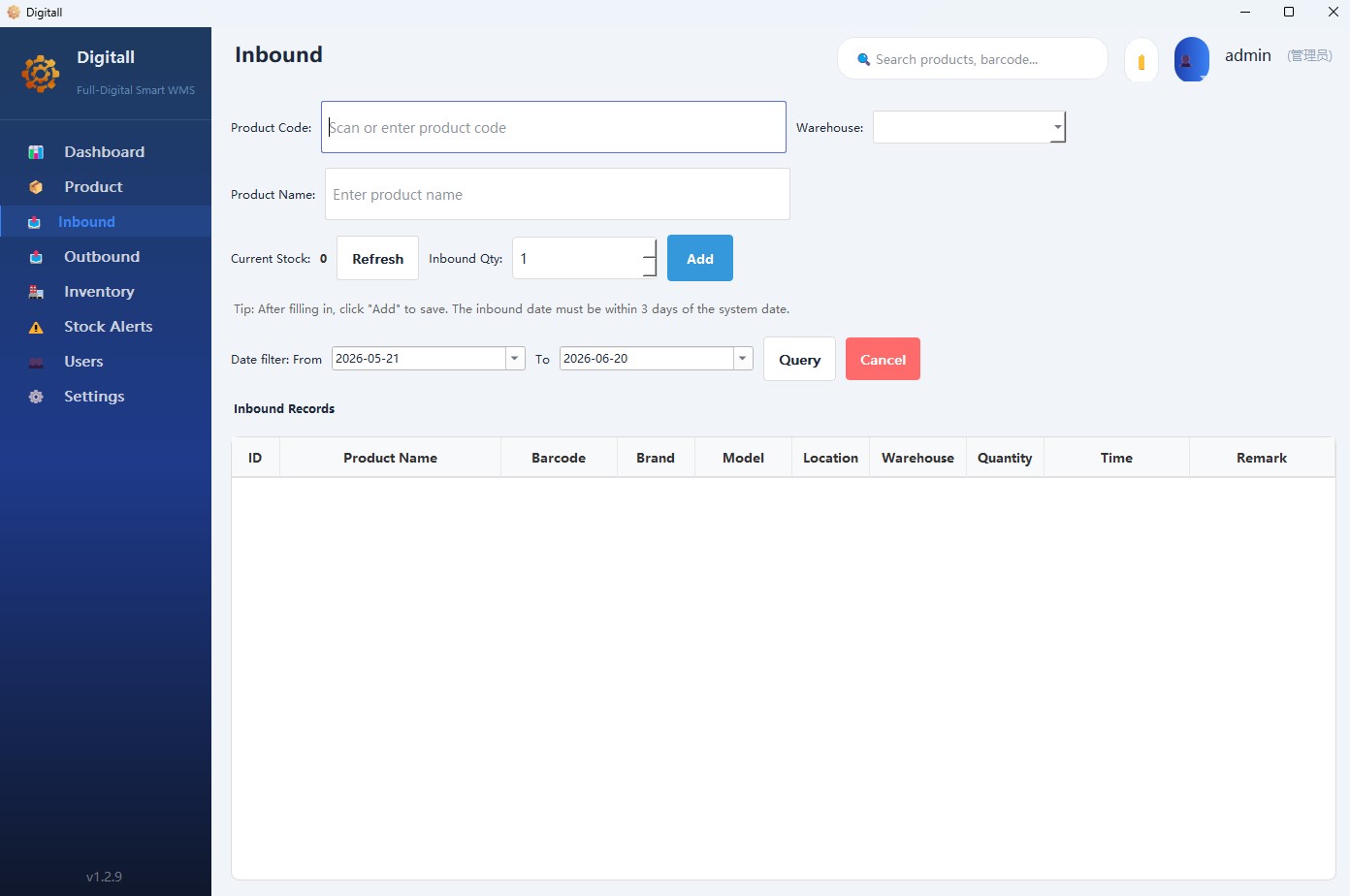
Task: Click the ID column header
Action: point(255,458)
